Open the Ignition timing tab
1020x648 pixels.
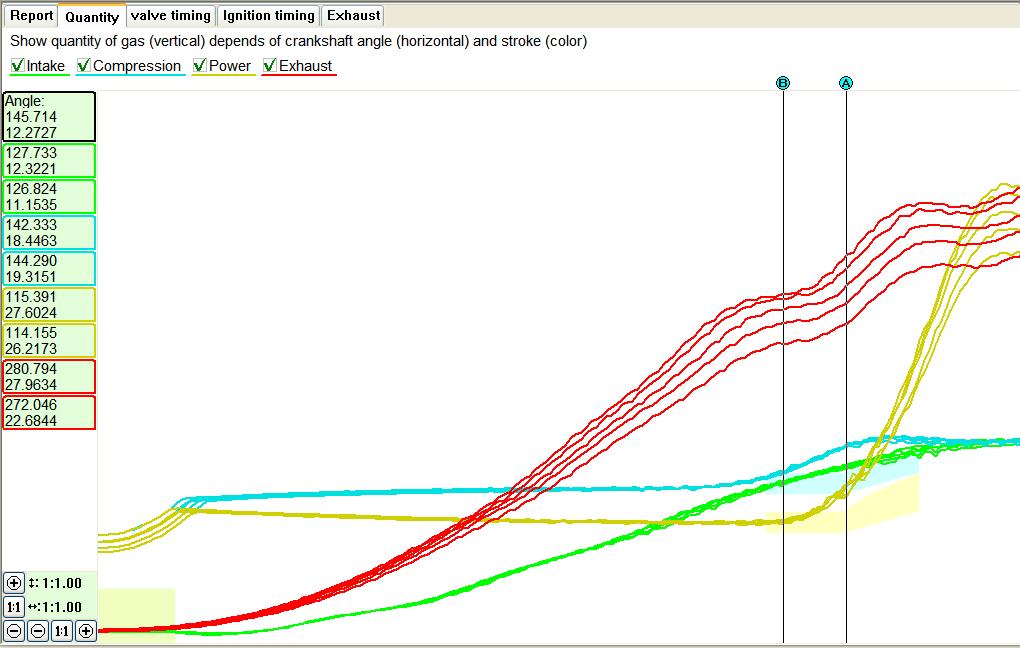[x=269, y=16]
